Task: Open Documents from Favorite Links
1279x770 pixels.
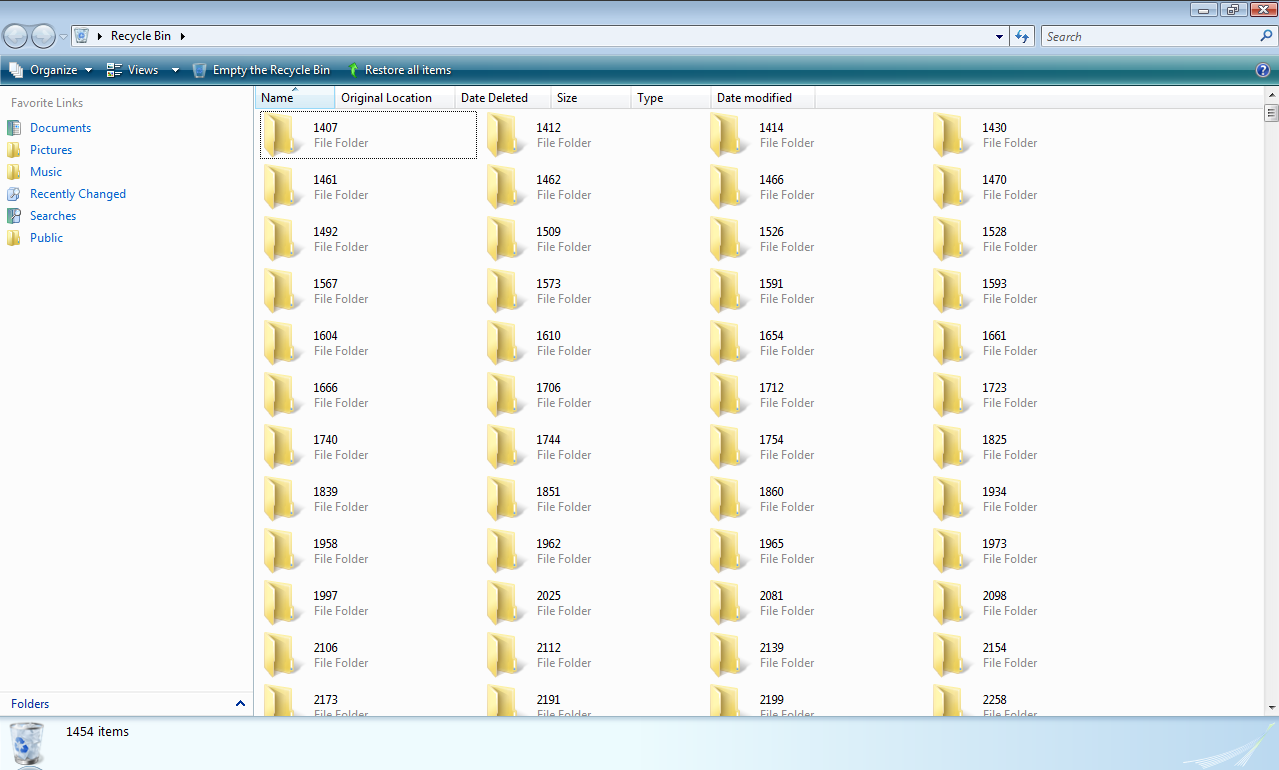Action: (x=60, y=127)
